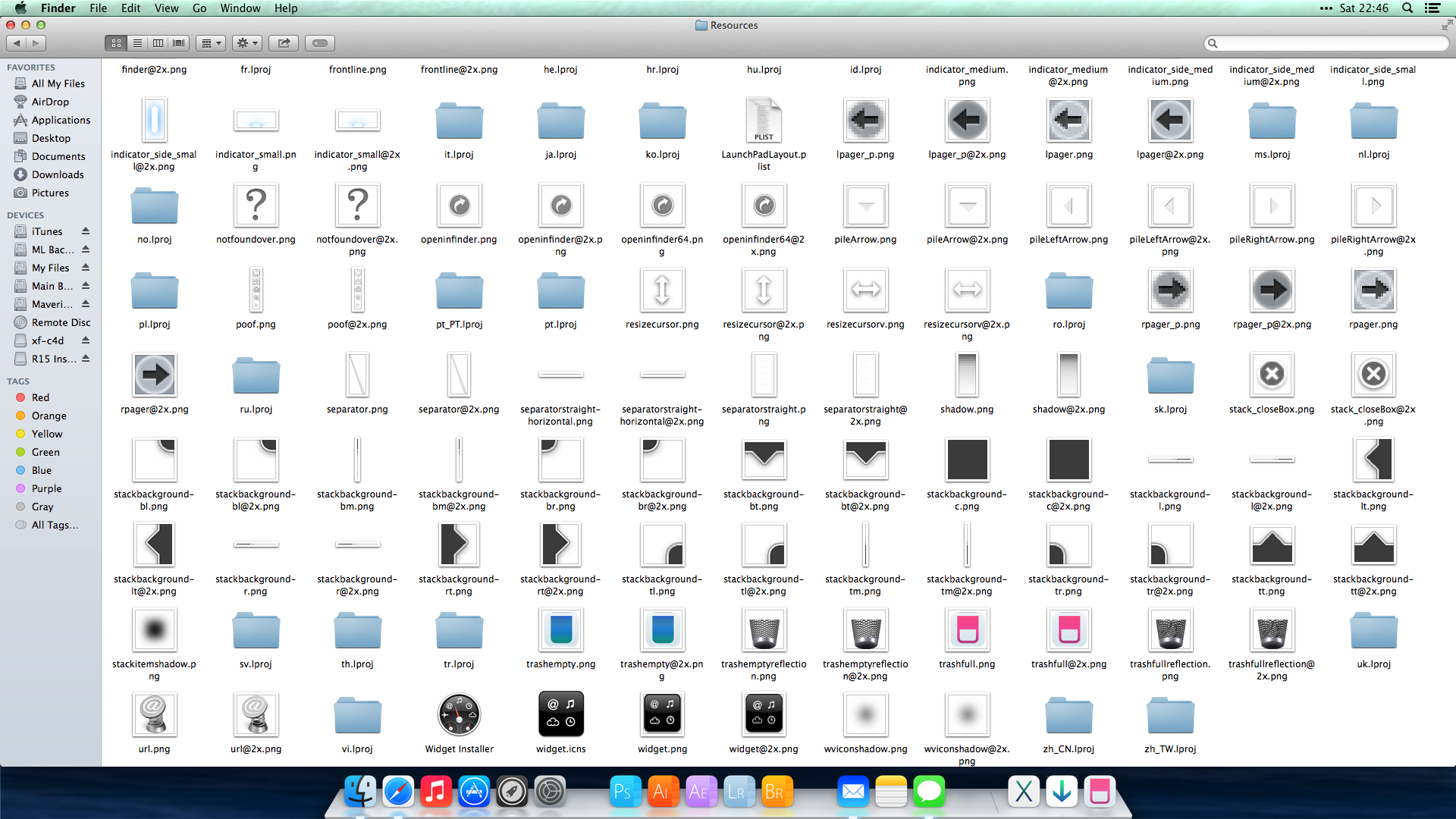Open the Edit menu
Viewport: 1456px width, 819px height.
[x=130, y=8]
